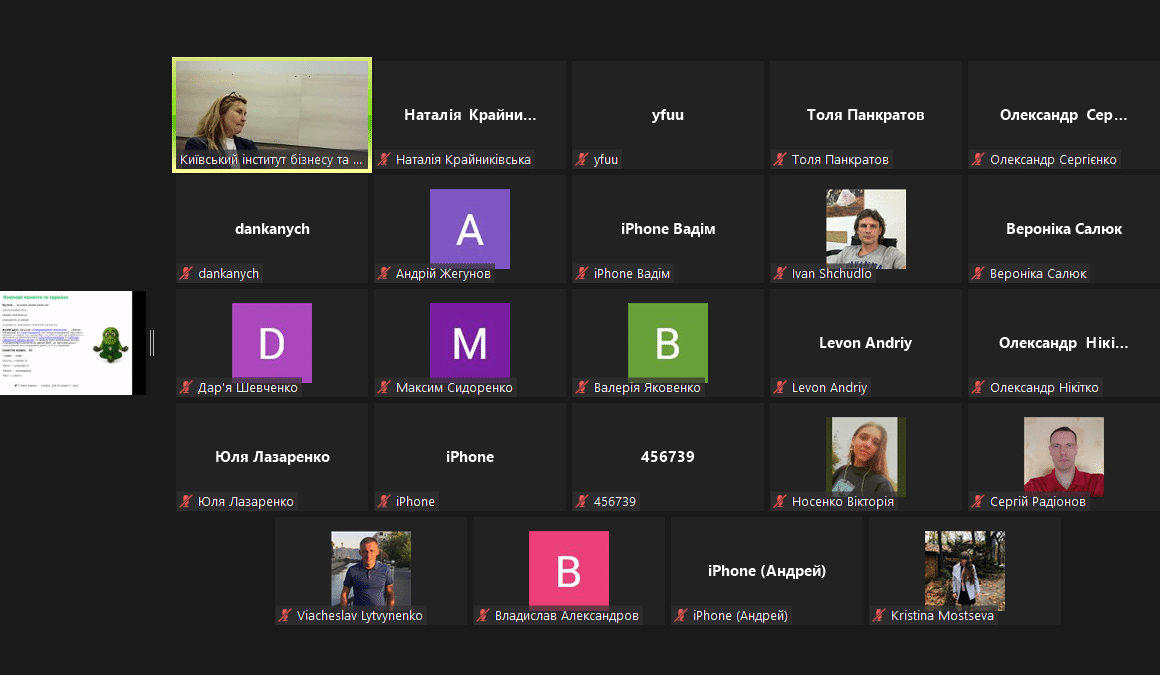Click the vertical resize handle beside shared screen

pyautogui.click(x=152, y=343)
